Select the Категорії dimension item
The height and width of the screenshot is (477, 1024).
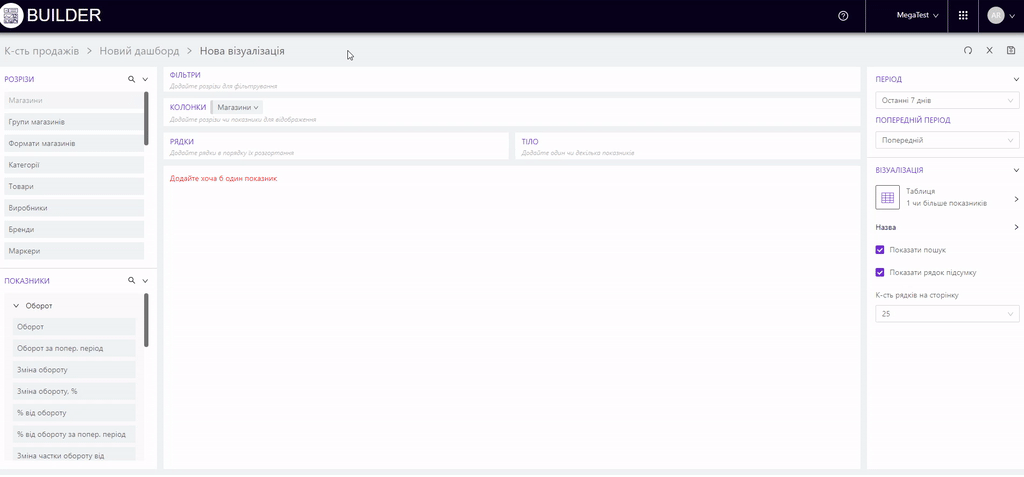pos(72,165)
